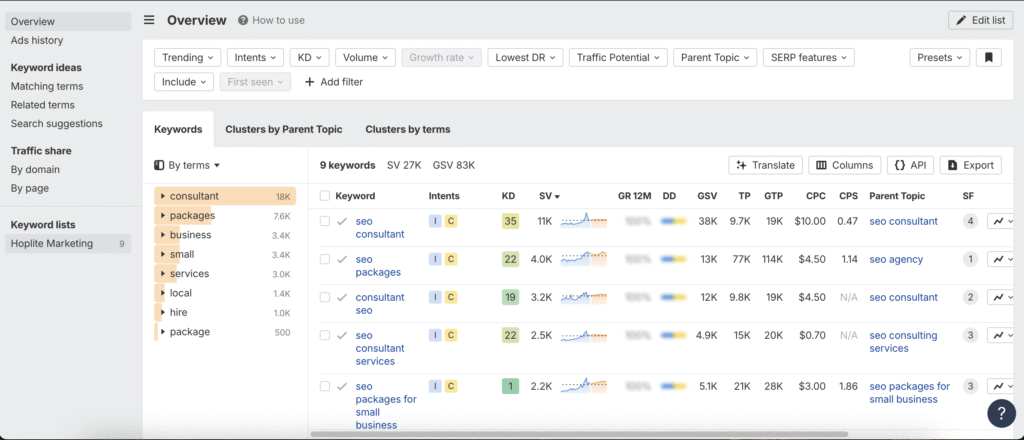
Task: Open the Columns settings button
Action: click(x=844, y=165)
